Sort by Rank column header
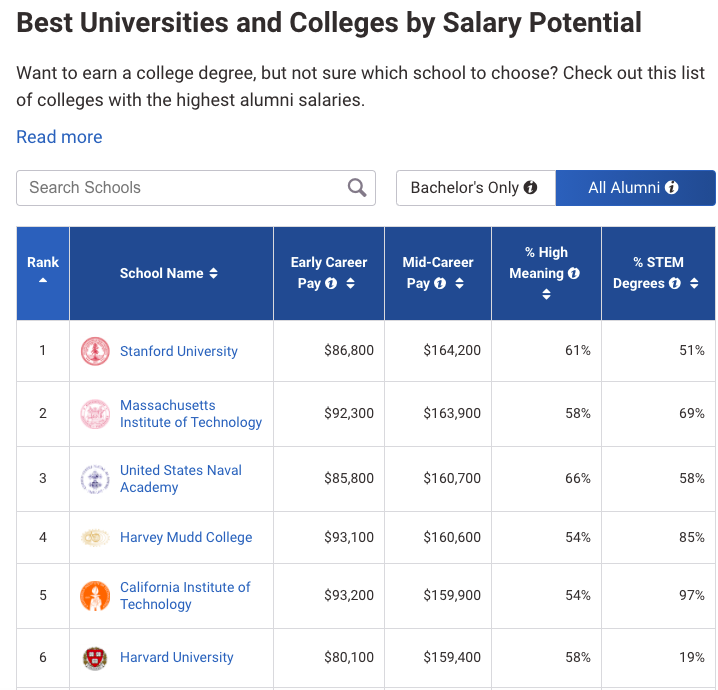This screenshot has width=718, height=690. tap(43, 270)
